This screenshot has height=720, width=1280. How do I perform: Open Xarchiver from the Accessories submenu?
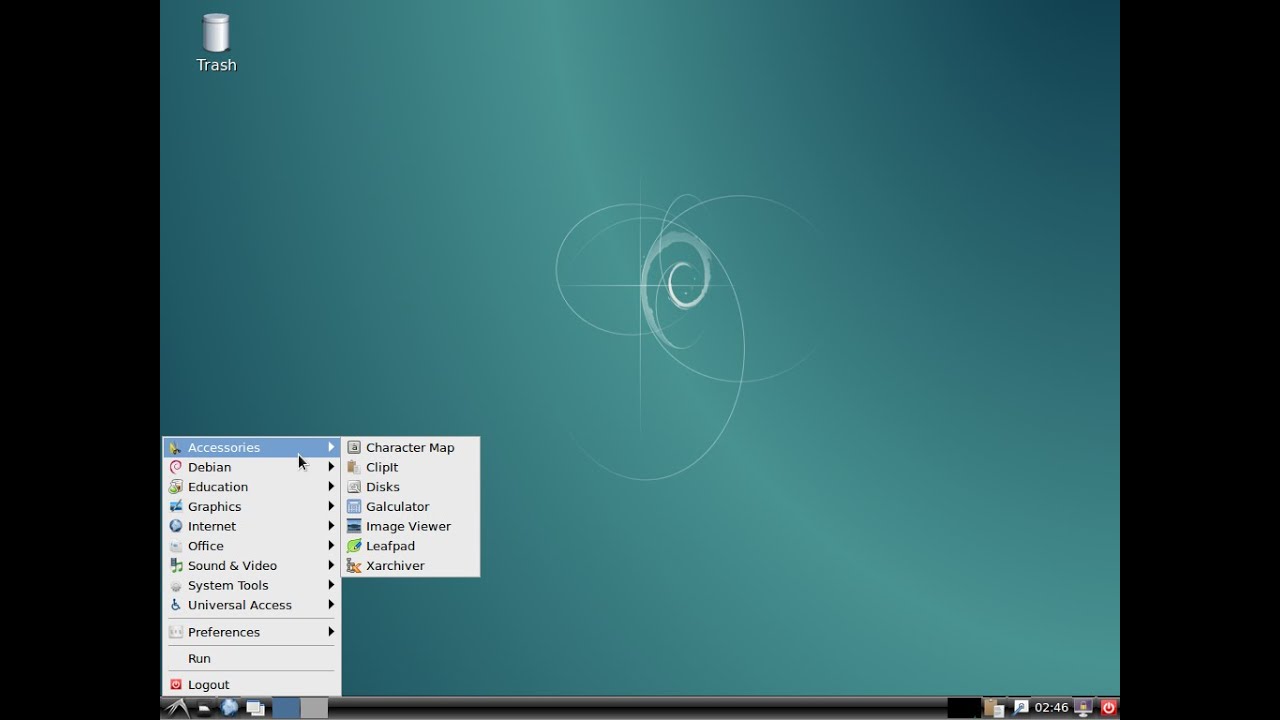(410, 566)
